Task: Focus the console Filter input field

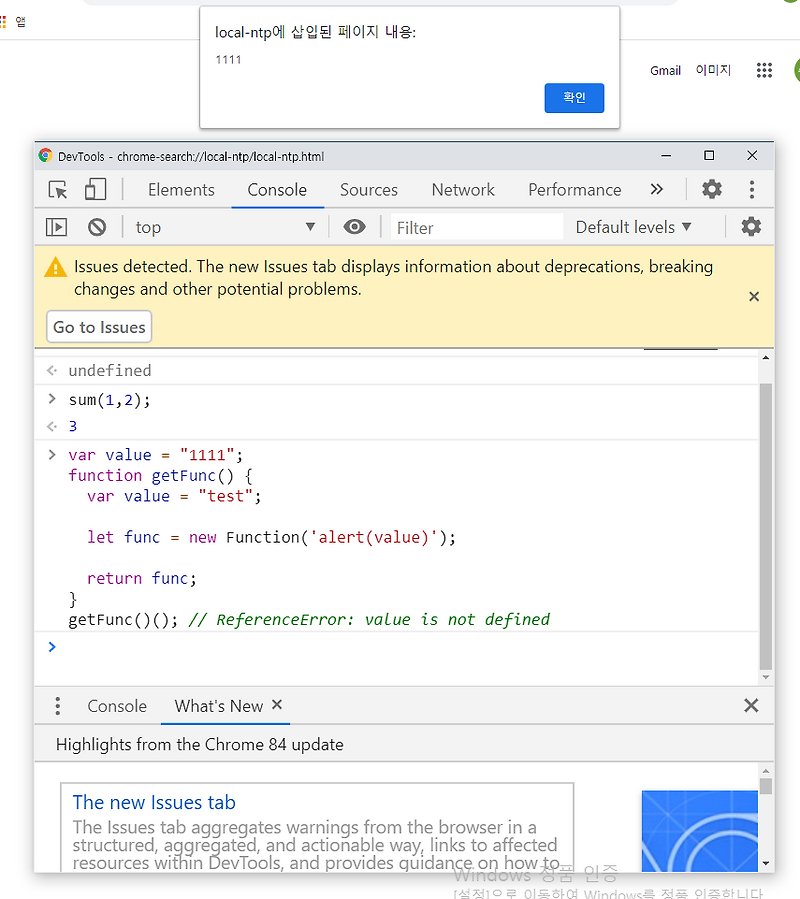Action: [x=477, y=228]
